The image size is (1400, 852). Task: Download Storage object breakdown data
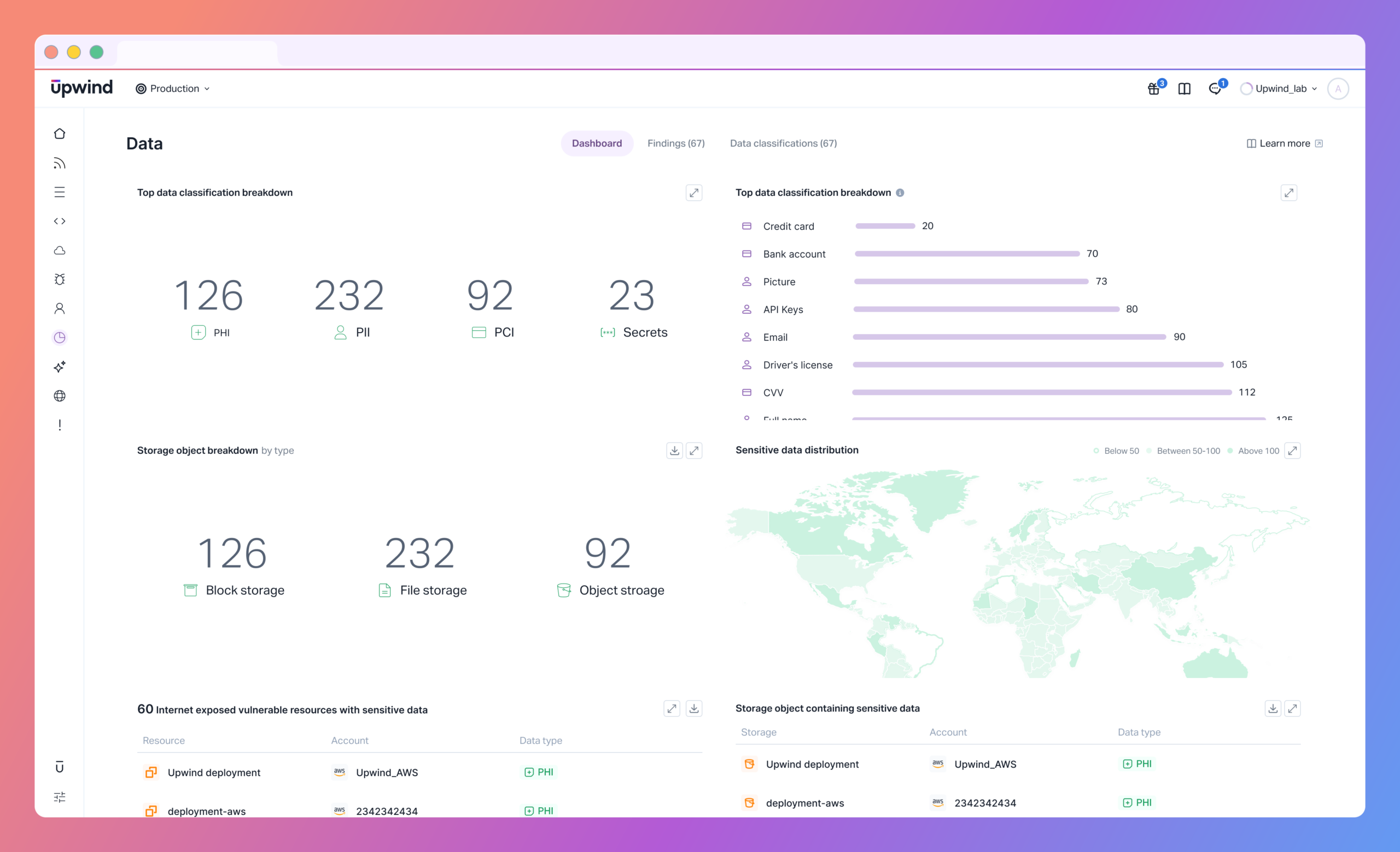point(674,451)
